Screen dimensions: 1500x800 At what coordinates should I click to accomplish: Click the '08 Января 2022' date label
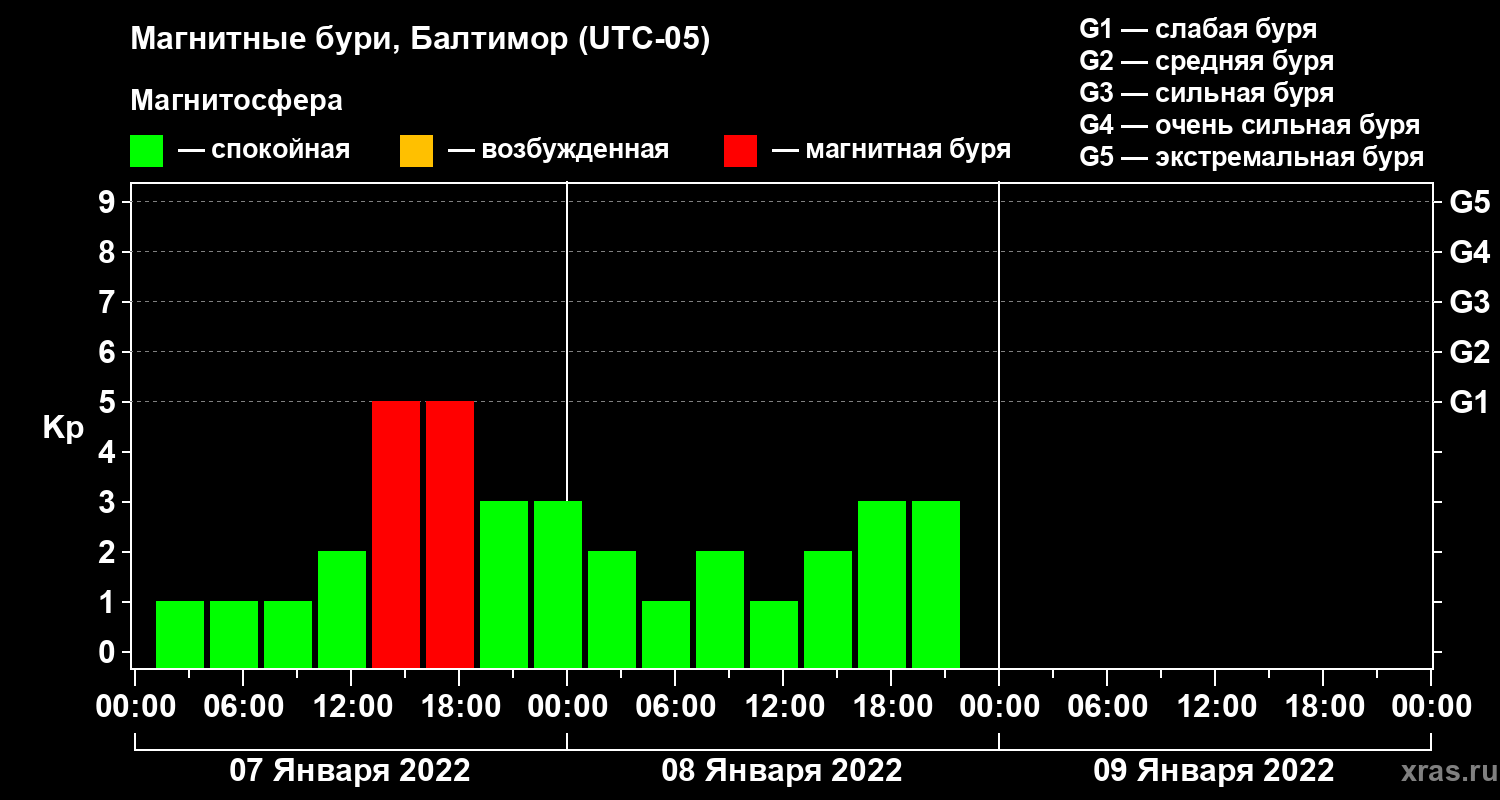[x=782, y=771]
